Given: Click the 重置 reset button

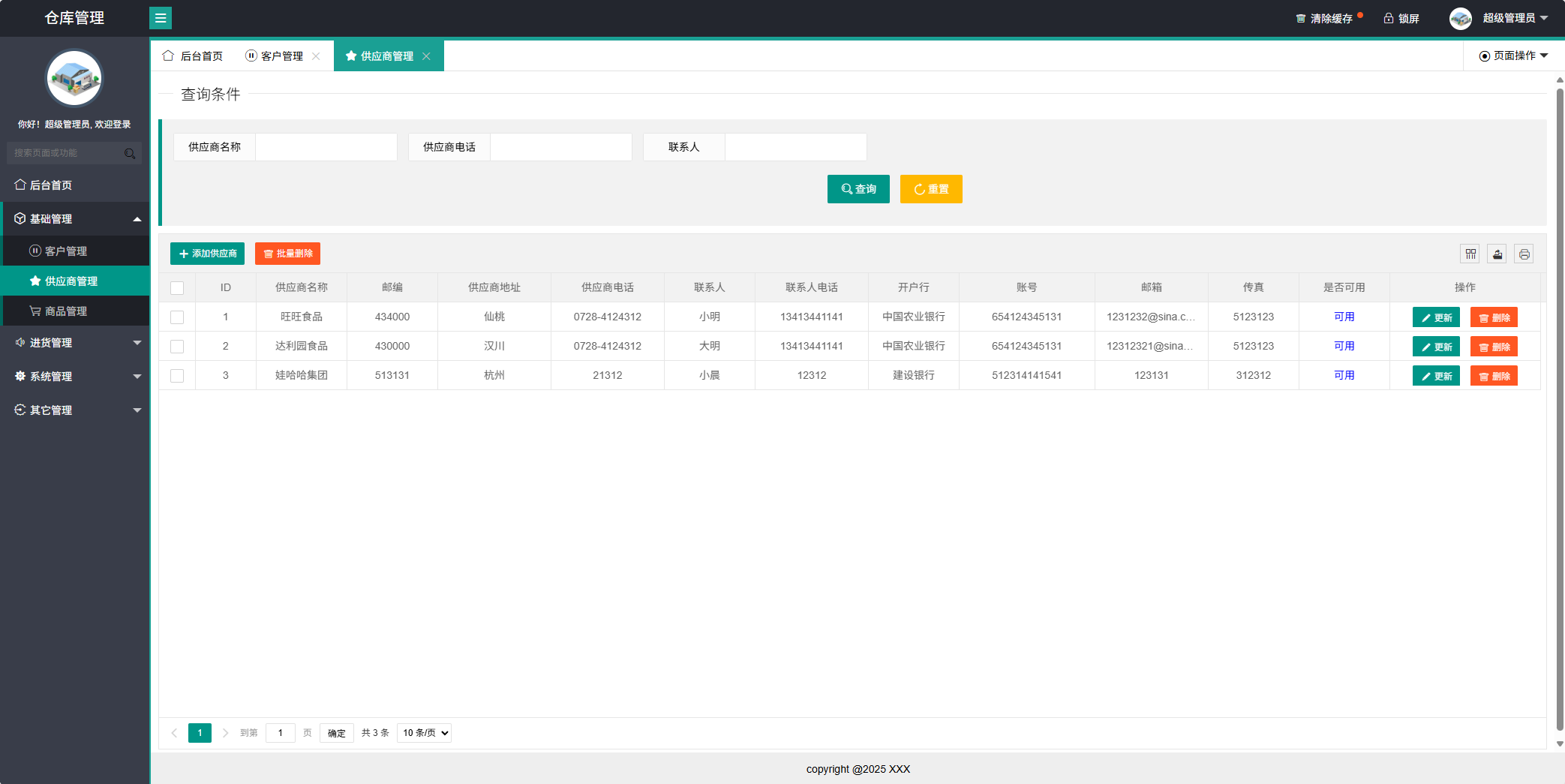Looking at the screenshot, I should pos(931,189).
